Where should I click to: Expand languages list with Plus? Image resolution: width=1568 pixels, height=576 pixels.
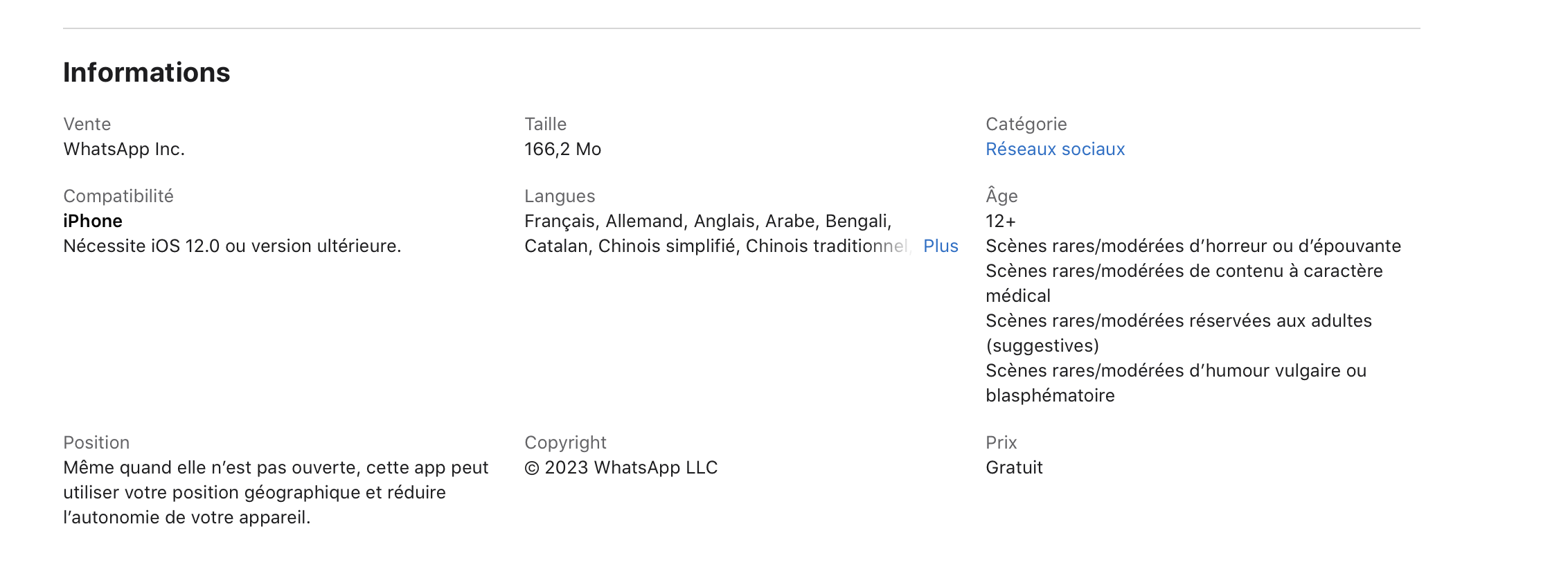pos(941,246)
